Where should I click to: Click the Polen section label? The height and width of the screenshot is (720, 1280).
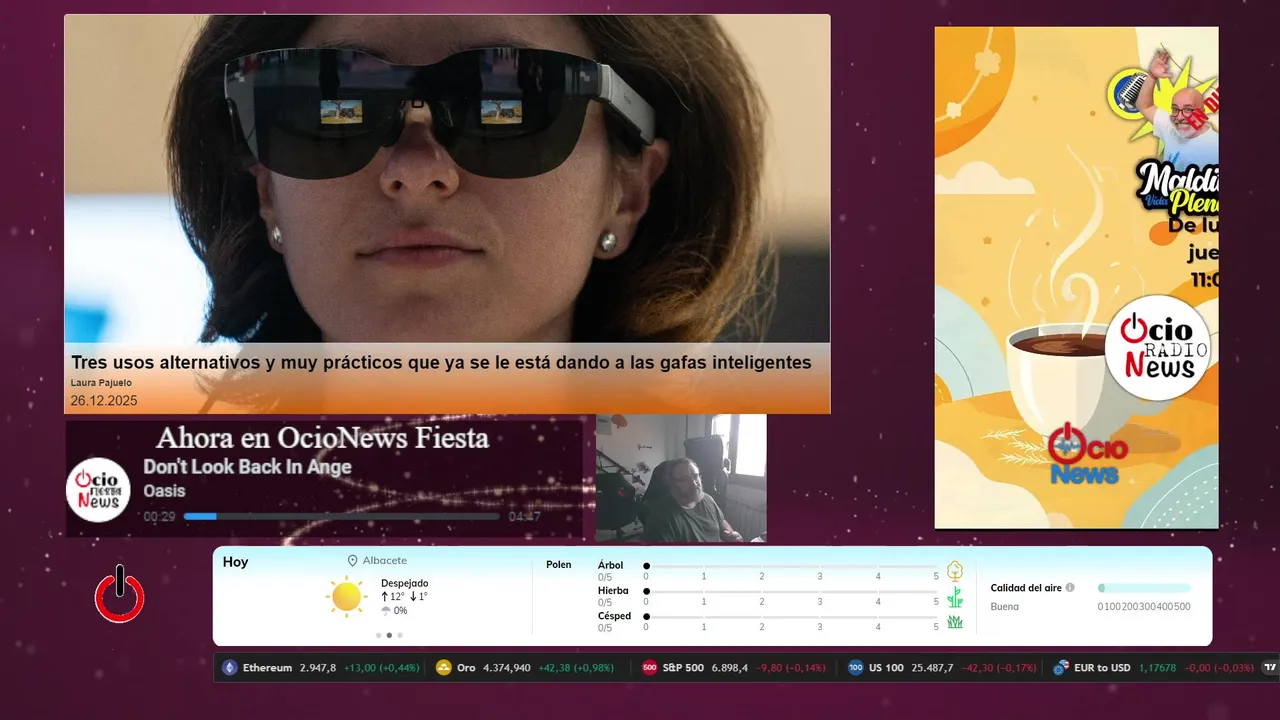point(558,565)
